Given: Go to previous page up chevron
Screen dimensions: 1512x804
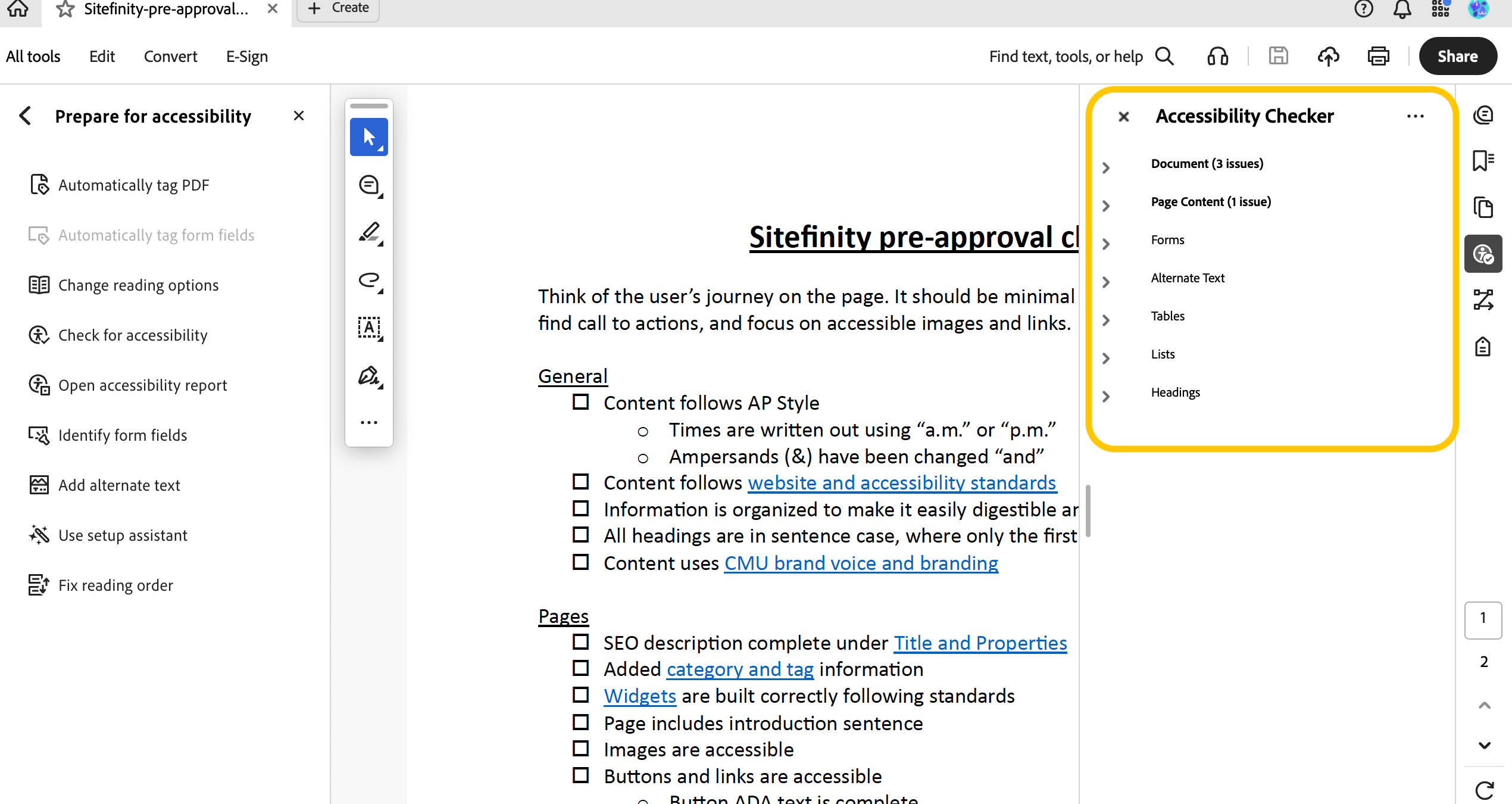Looking at the screenshot, I should pos(1484,705).
